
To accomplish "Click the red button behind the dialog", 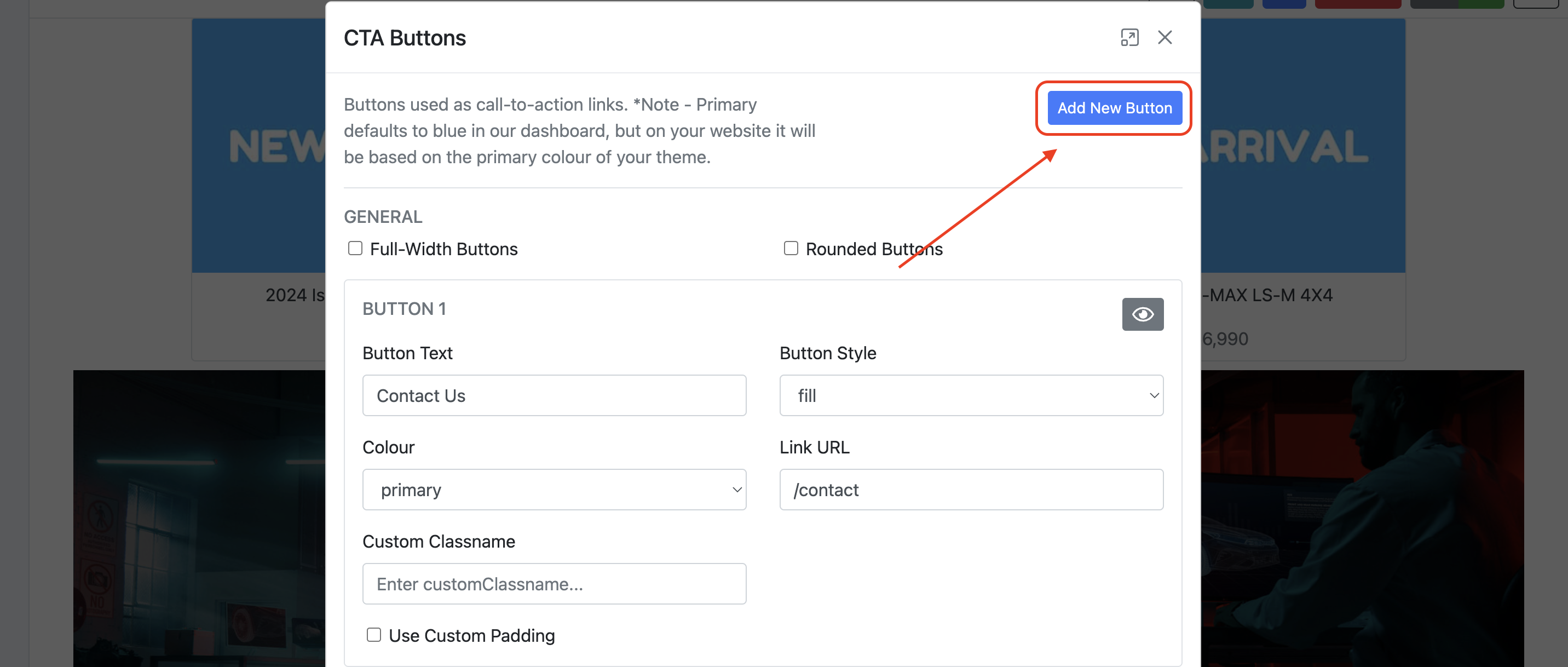I will (1357, 4).
